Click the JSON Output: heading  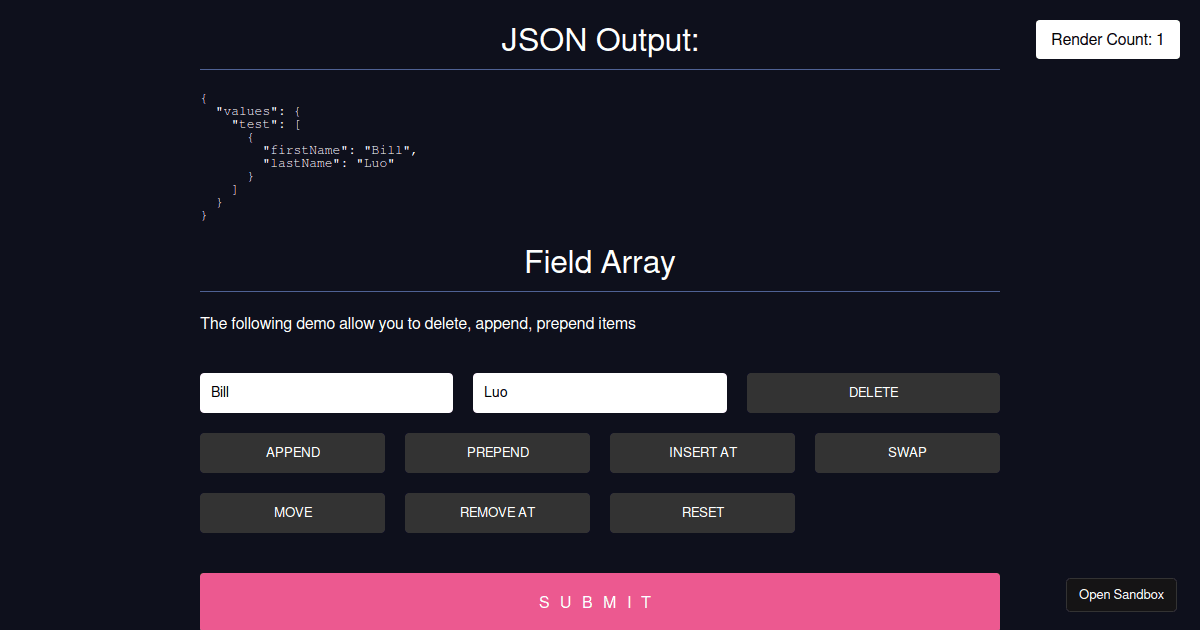pos(600,41)
